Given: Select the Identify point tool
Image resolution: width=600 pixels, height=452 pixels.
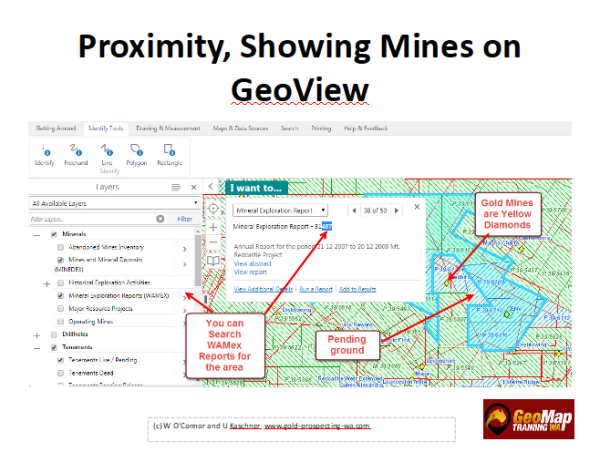Looking at the screenshot, I should coord(44,155).
